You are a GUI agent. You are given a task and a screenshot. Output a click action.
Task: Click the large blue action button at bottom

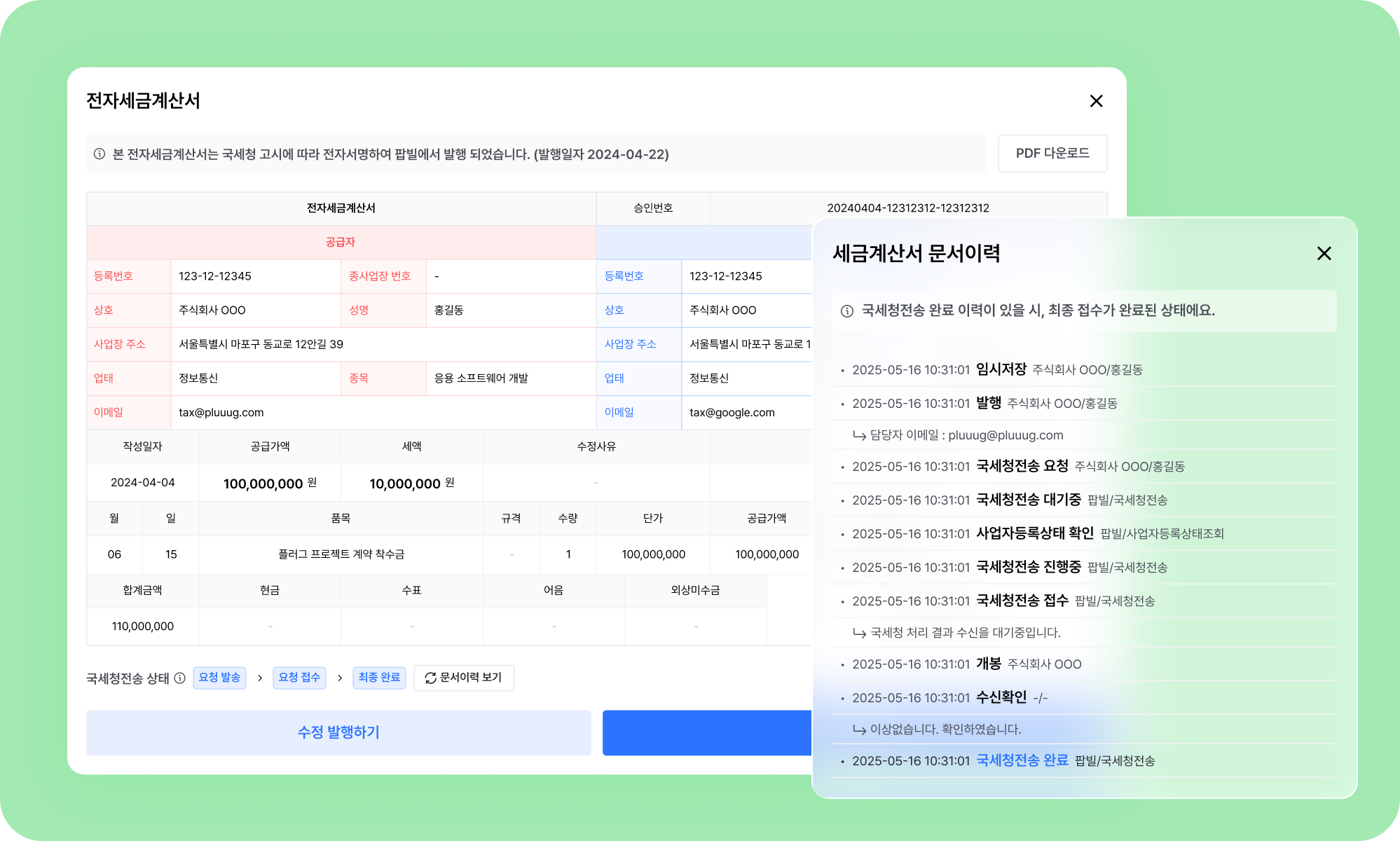point(708,732)
